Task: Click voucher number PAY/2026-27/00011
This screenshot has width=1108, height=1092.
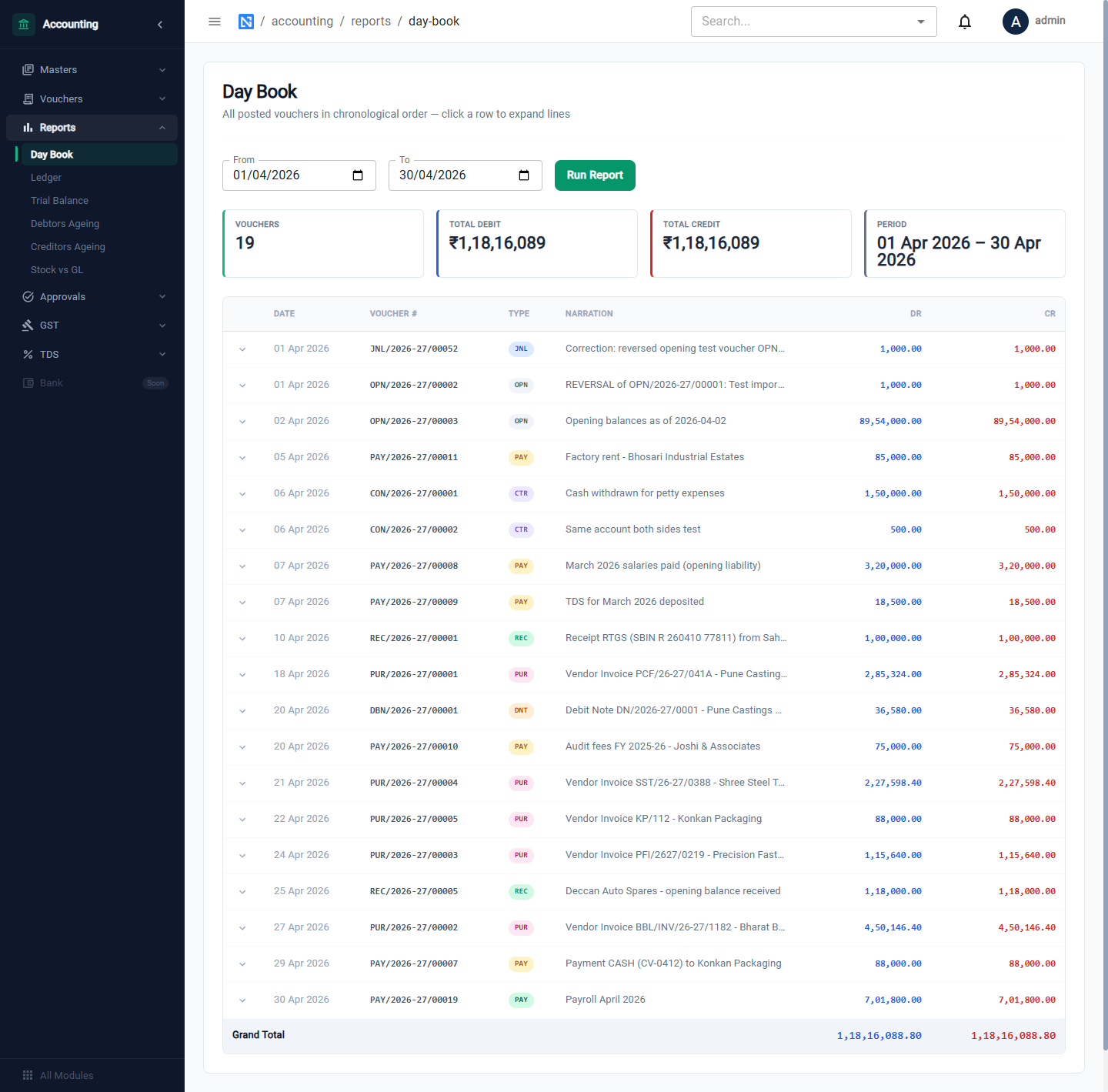Action: pyautogui.click(x=414, y=457)
